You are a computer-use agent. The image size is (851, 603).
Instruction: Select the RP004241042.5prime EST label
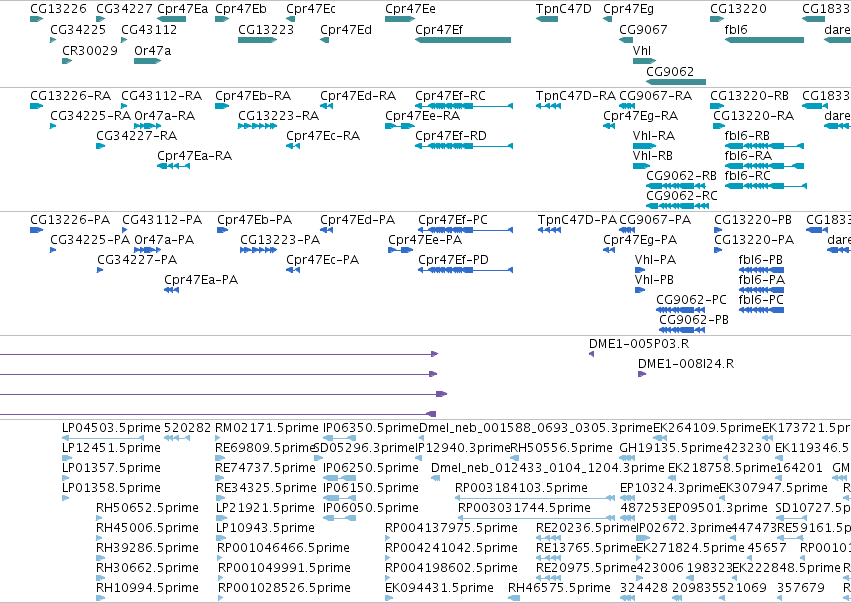[x=451, y=548]
